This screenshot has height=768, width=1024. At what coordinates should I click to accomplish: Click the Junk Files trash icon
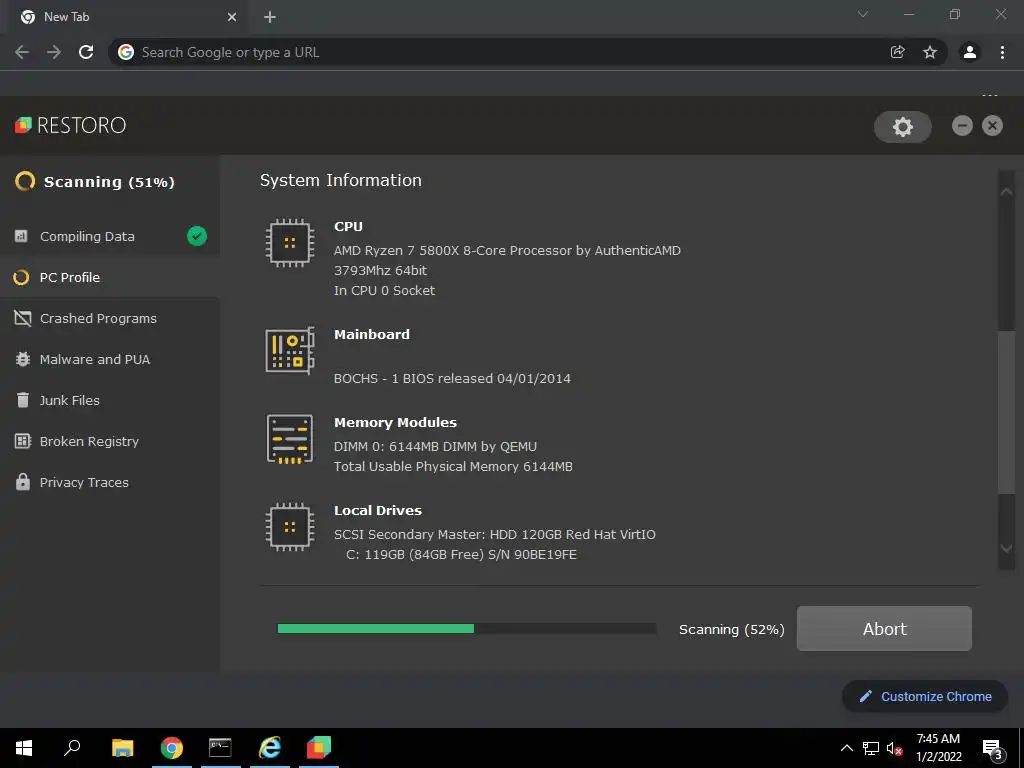[23, 400]
